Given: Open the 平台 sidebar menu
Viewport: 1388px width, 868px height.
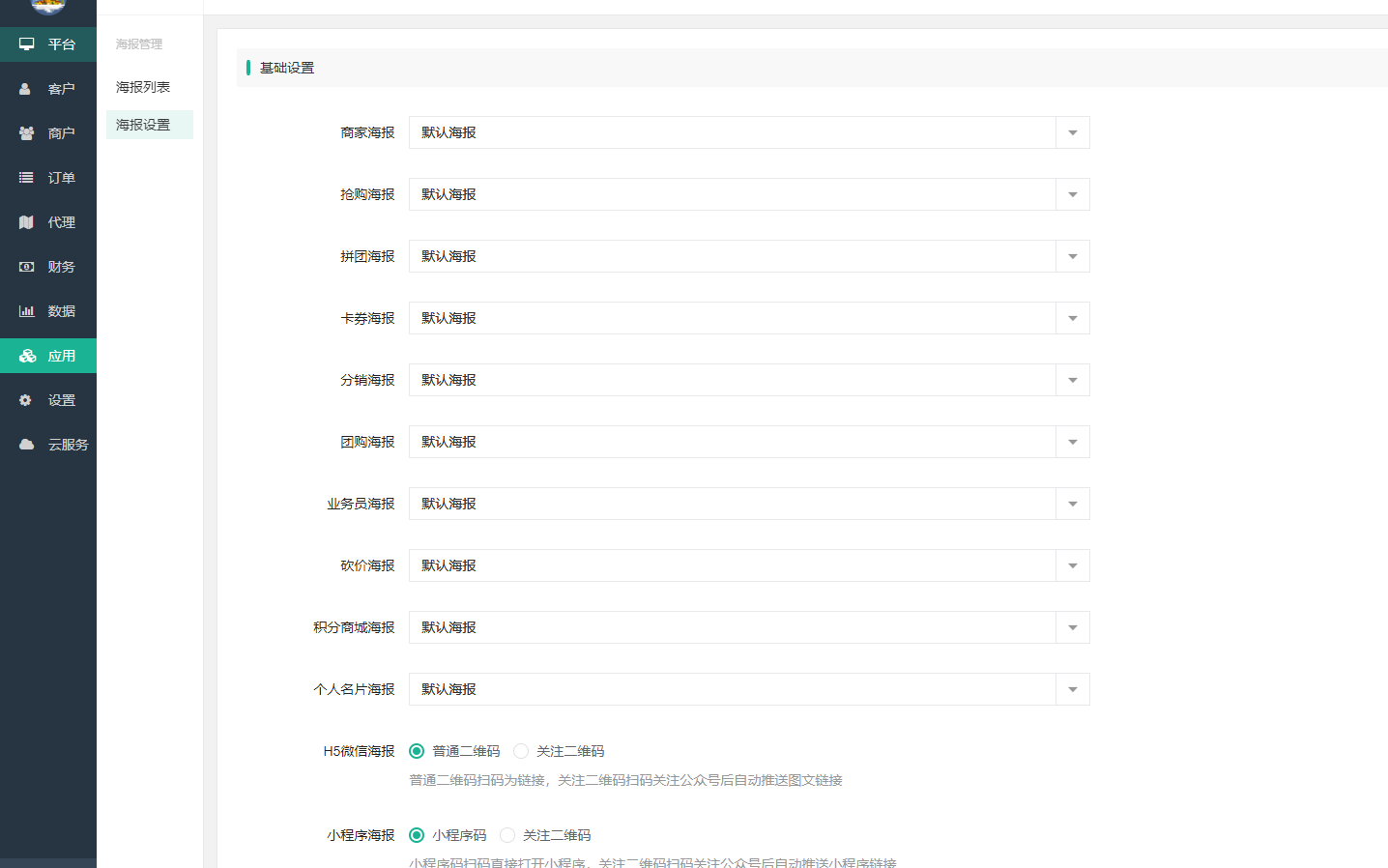Looking at the screenshot, I should pos(48,44).
